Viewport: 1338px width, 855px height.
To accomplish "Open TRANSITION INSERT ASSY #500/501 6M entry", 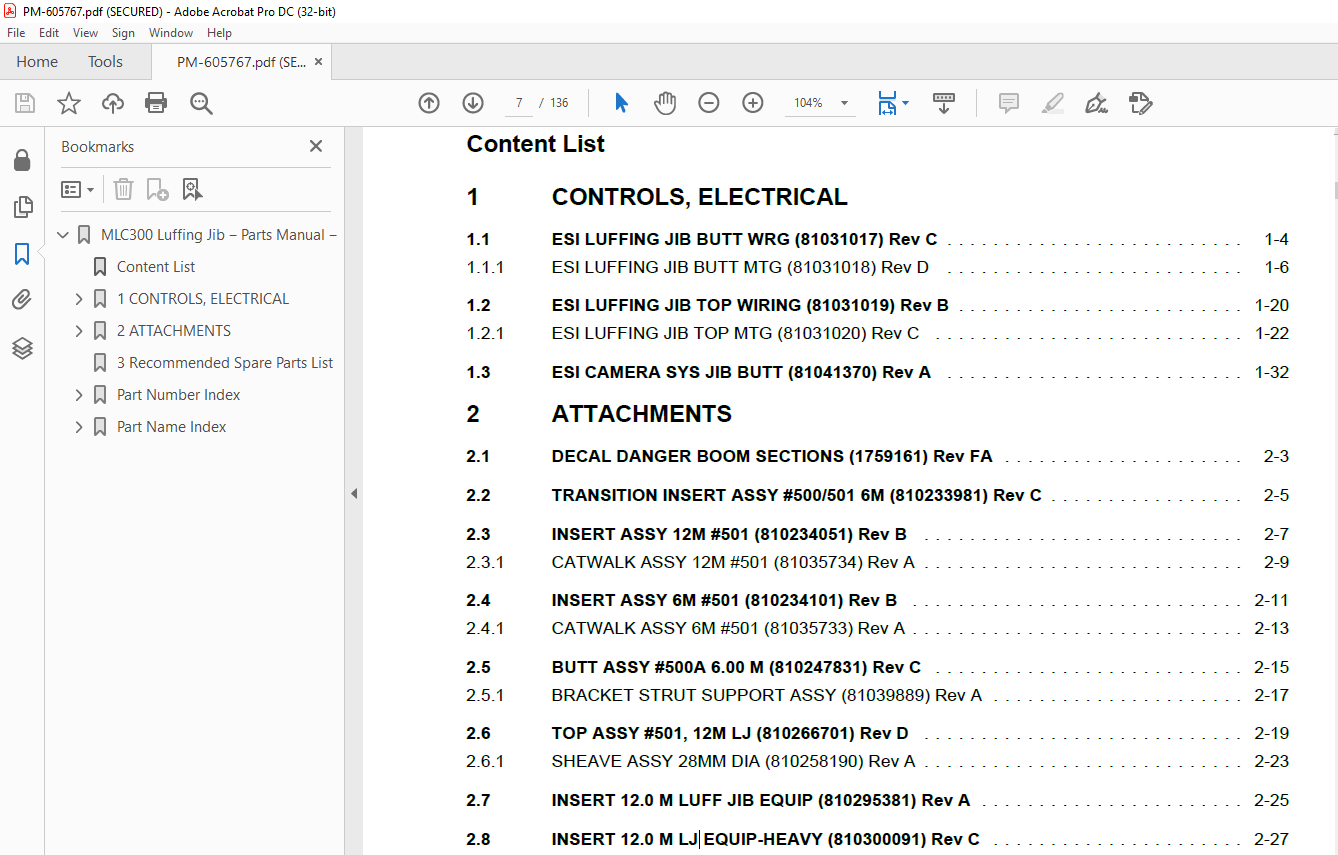I will 796,495.
